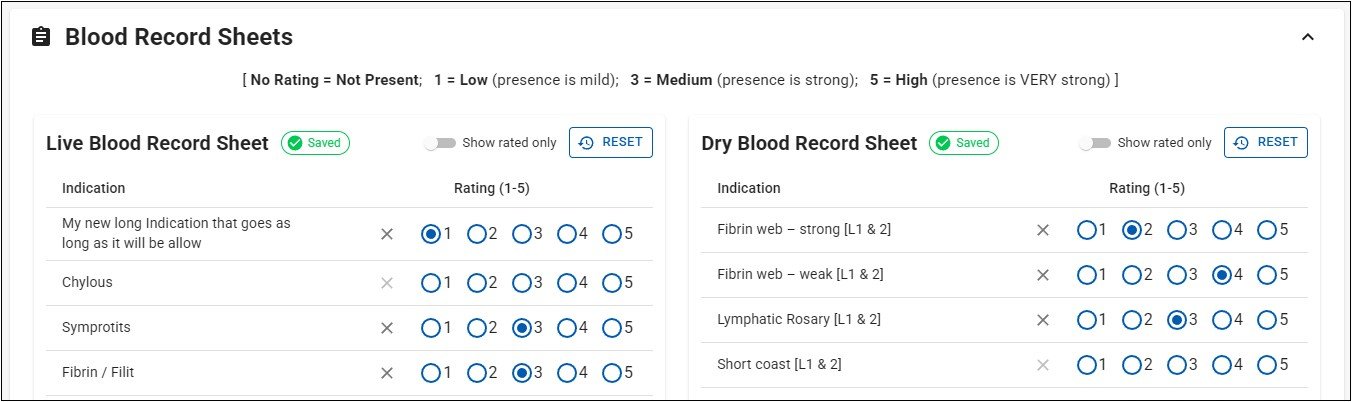Screen dimensions: 1352x402
Task: Clear rating on Fibrin web – weak row
Action: point(1042,275)
